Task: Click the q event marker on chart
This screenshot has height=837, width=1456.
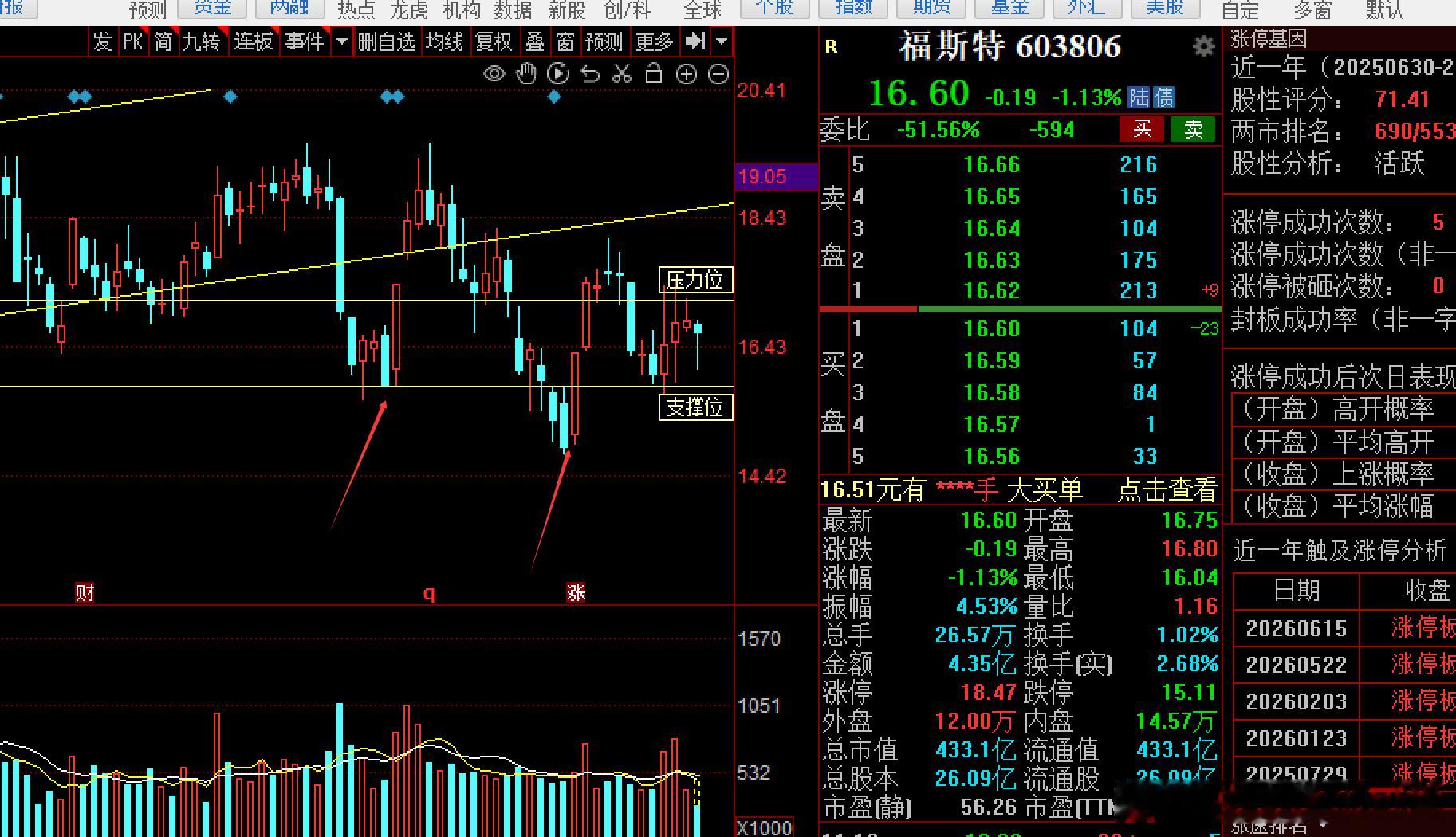Action: tap(429, 593)
